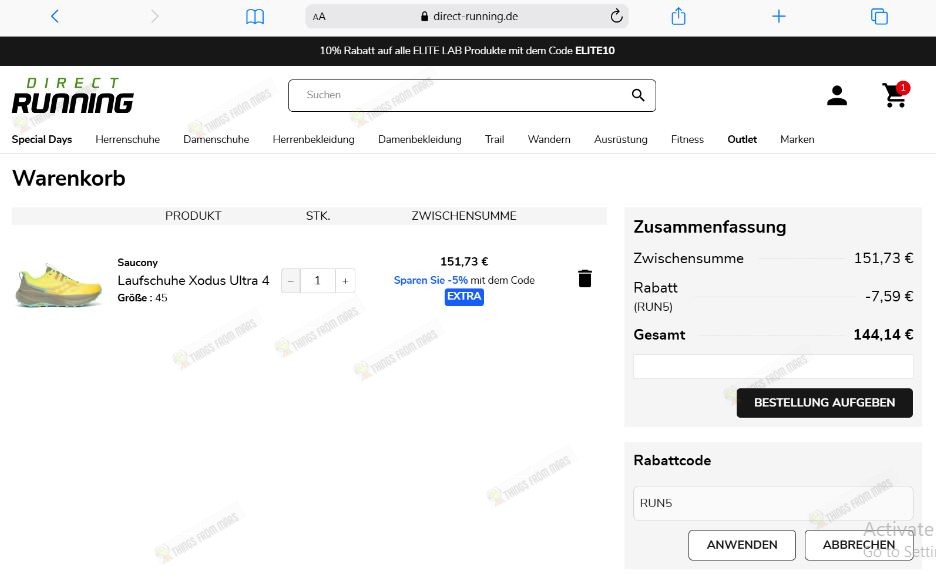Click the Rabatt amount -7,59 €
The image size is (936, 583).
coord(889,296)
